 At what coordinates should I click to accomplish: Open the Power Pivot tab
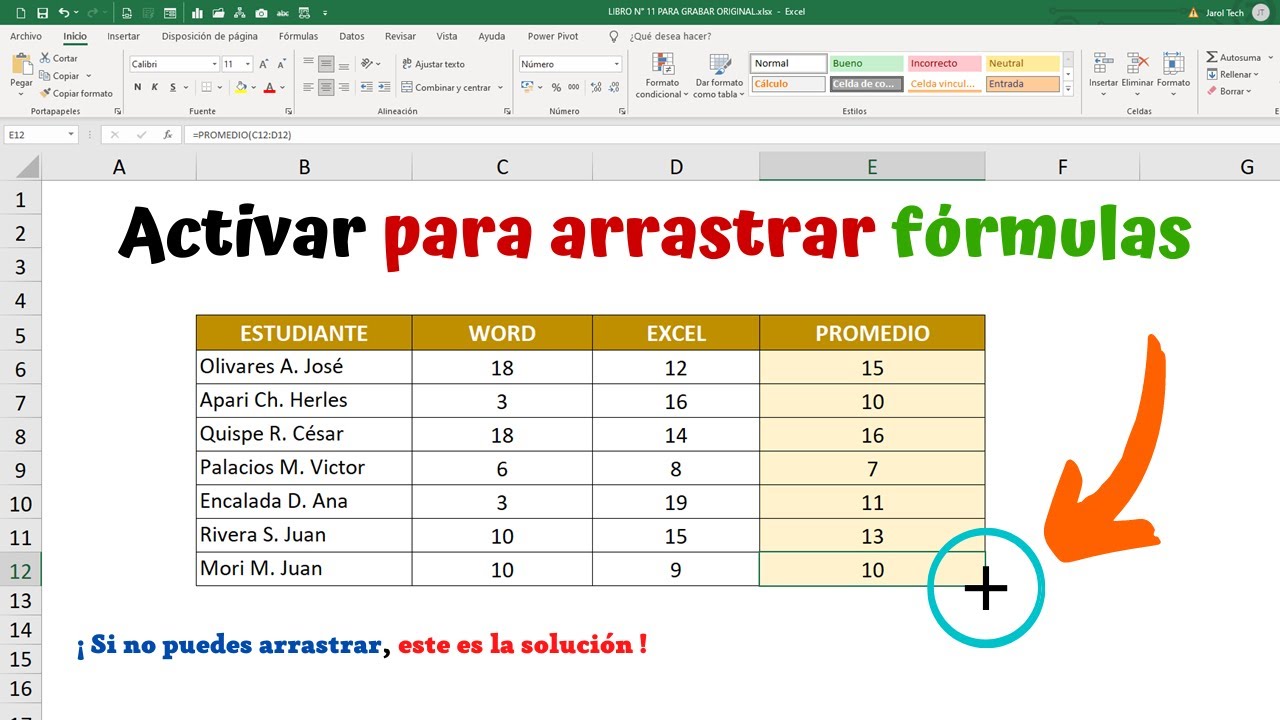pos(552,35)
